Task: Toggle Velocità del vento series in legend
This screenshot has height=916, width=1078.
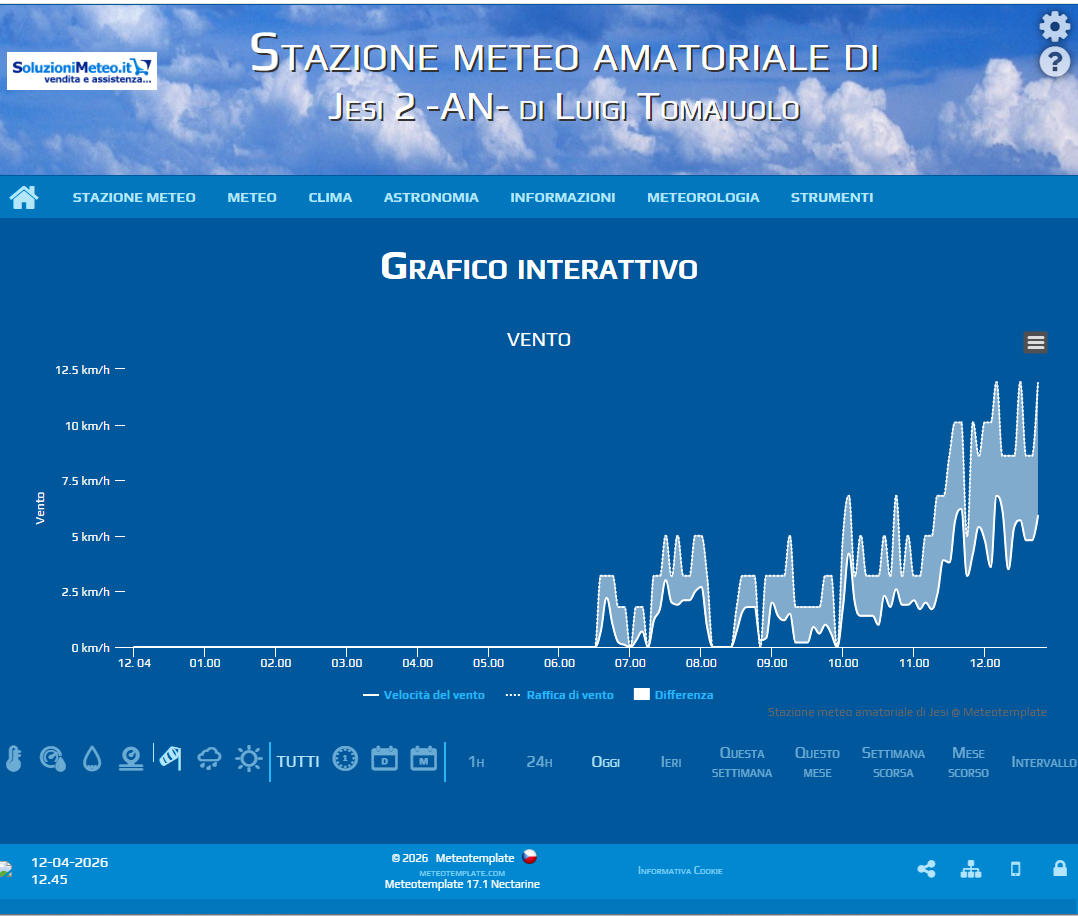Action: pos(424,695)
